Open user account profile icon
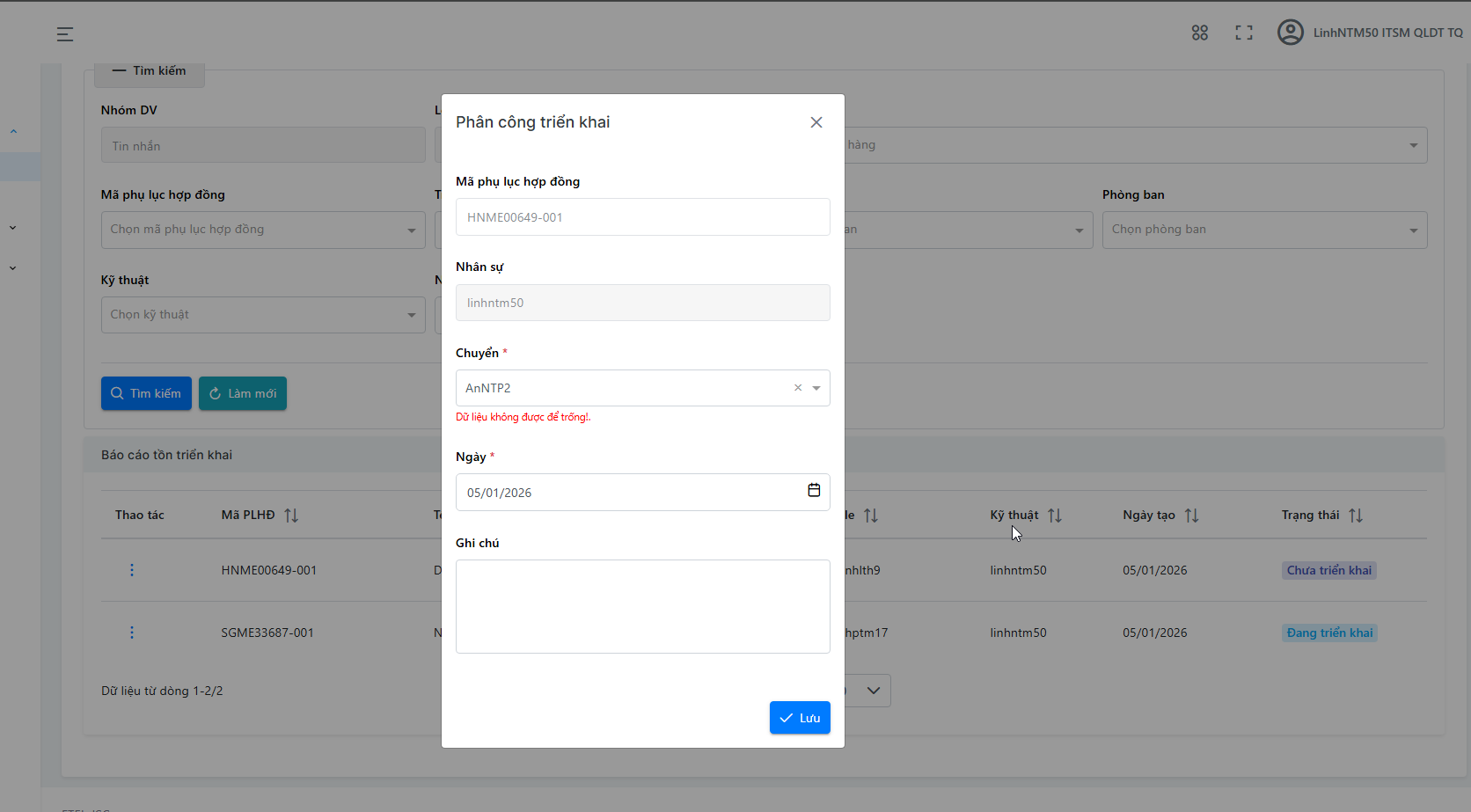The image size is (1471, 812). [x=1290, y=33]
